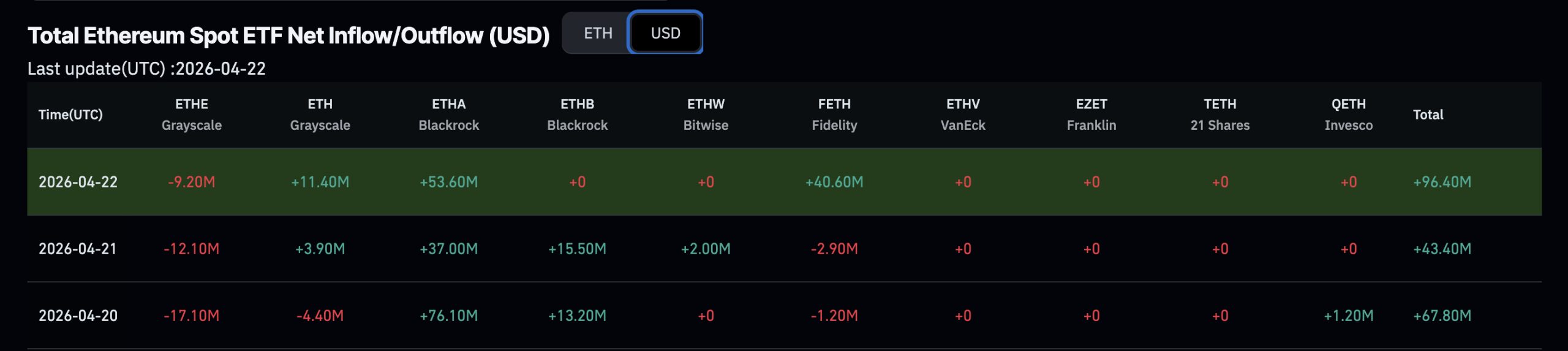1568x351 pixels.
Task: Click the FETH Fidelity column header
Action: (834, 115)
